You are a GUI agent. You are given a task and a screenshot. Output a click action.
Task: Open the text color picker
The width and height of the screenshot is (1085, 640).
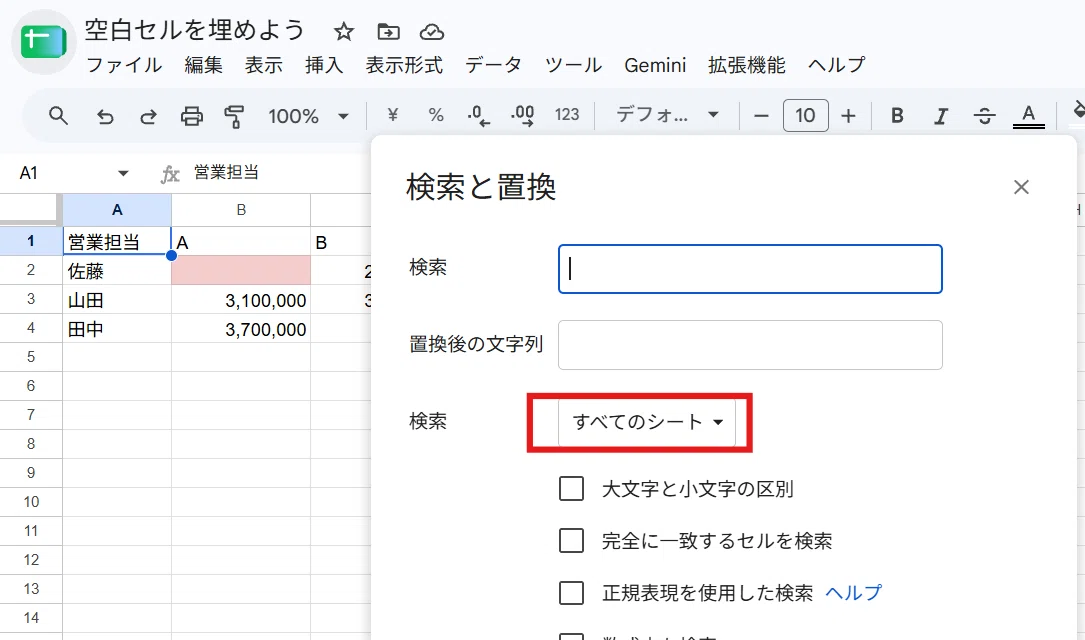click(x=1028, y=116)
